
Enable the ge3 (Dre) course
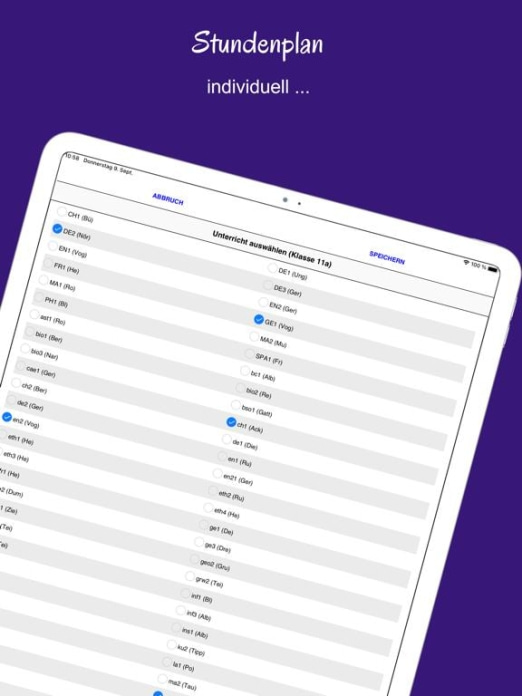click(x=199, y=542)
